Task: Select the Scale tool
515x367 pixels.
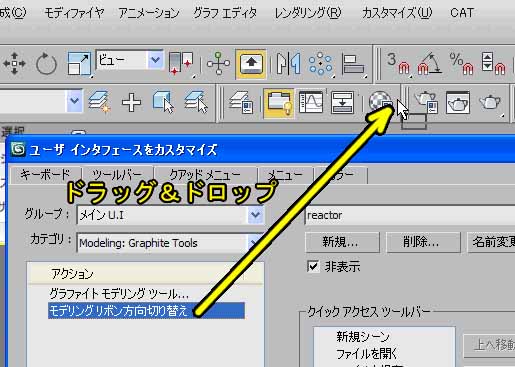Action: [79, 63]
